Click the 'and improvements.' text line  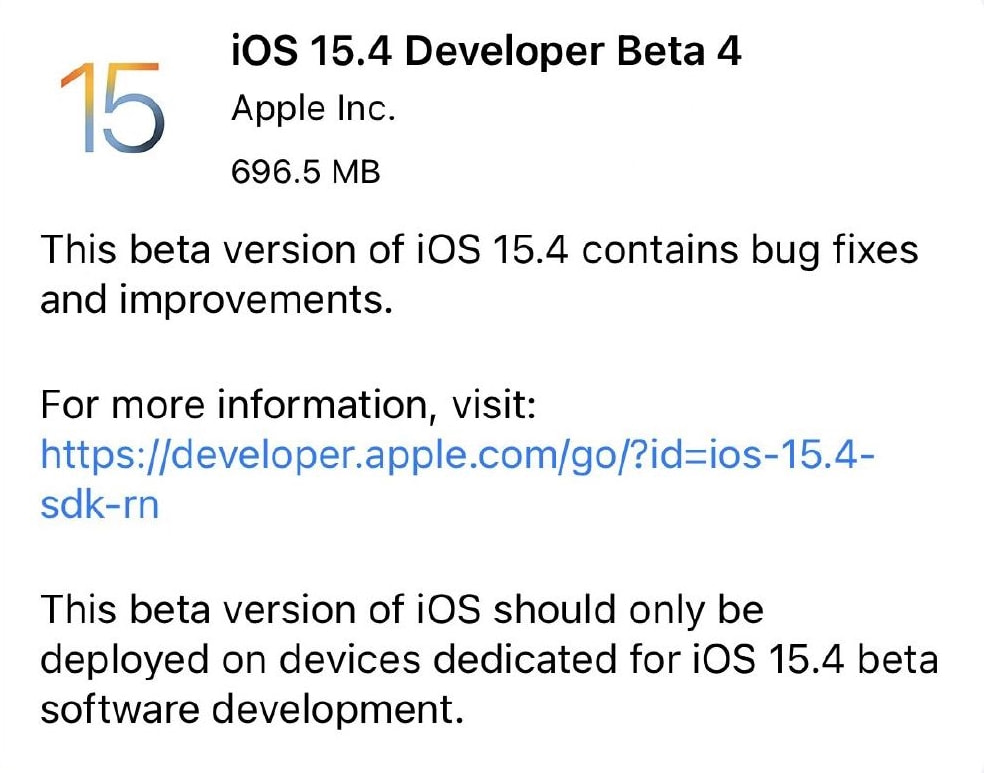pyautogui.click(x=217, y=301)
